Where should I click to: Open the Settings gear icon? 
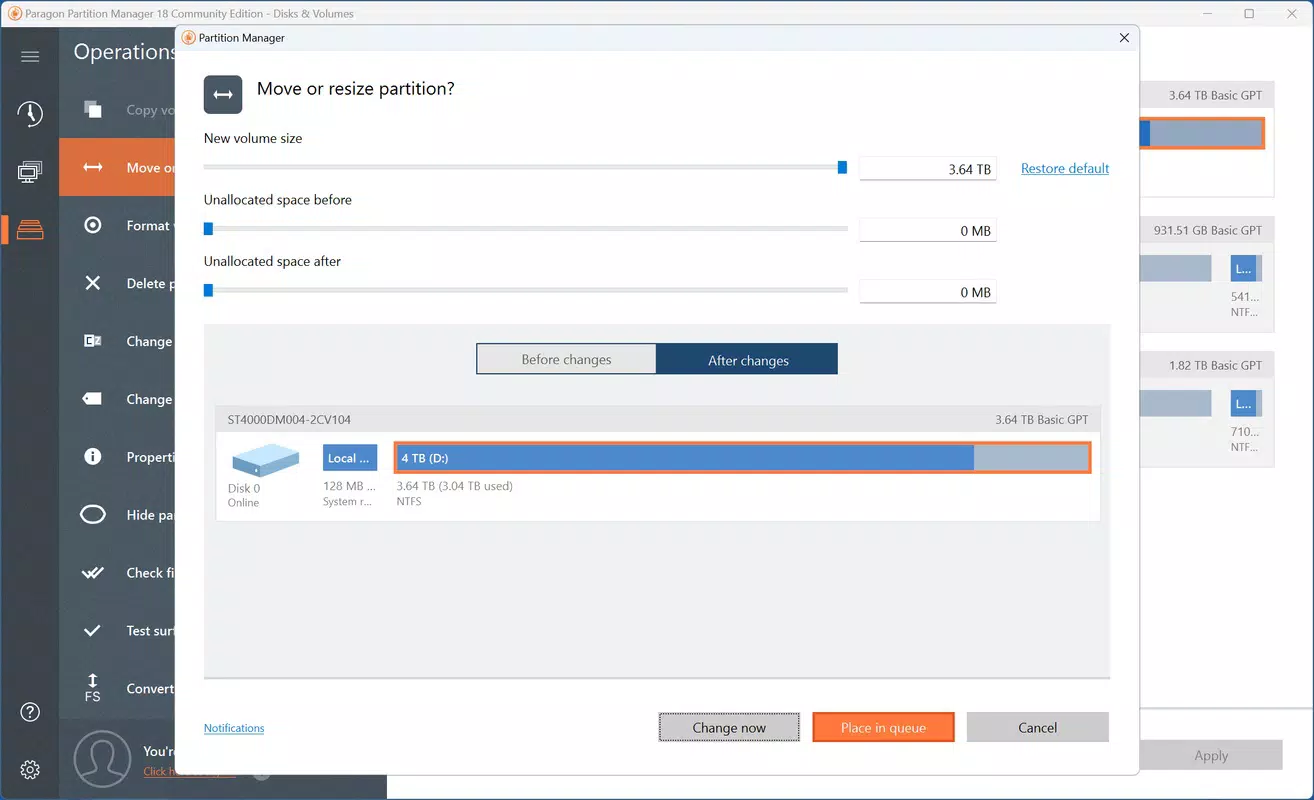tap(30, 770)
